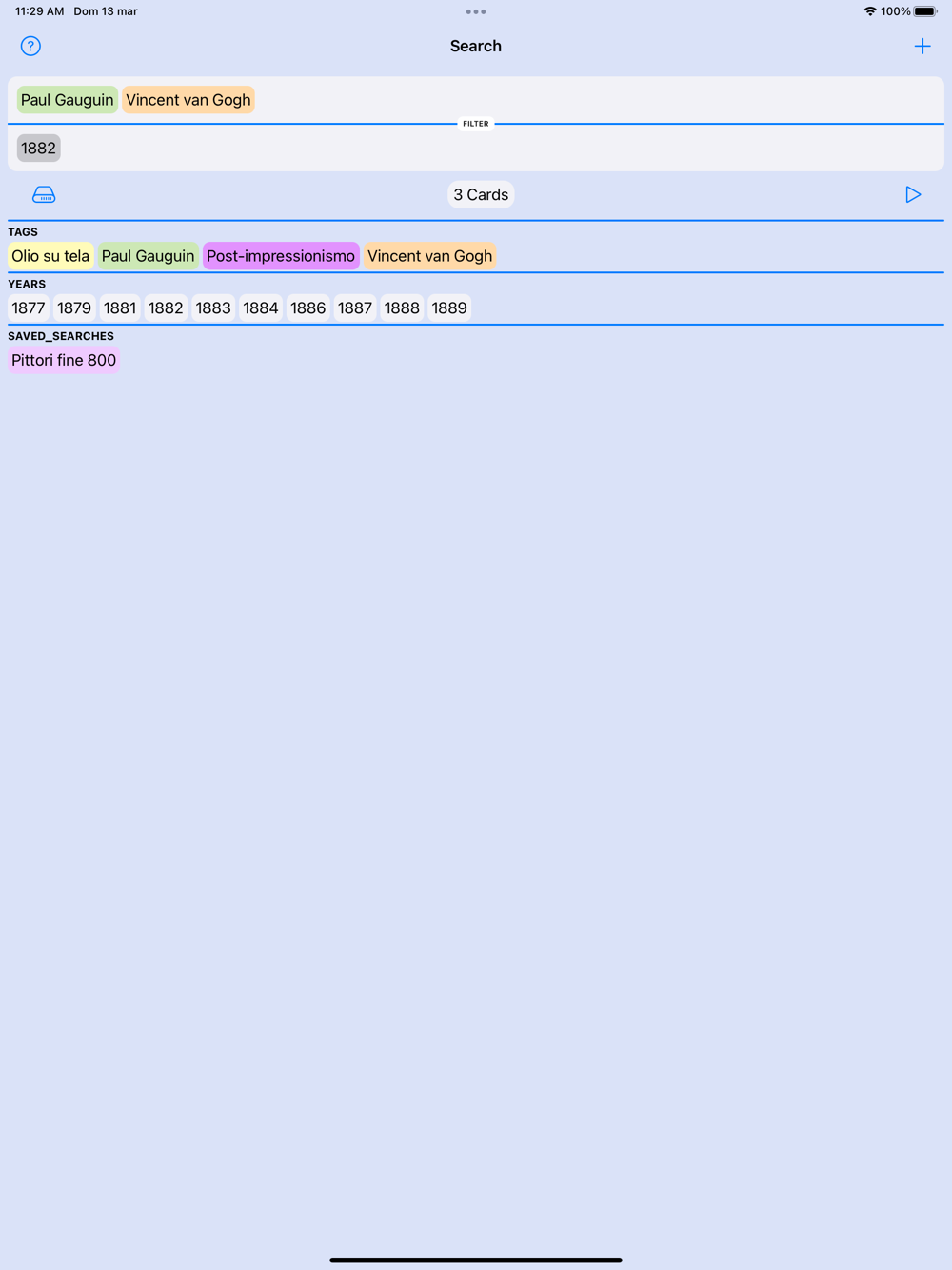Tap the plus icon to add new

(x=922, y=46)
